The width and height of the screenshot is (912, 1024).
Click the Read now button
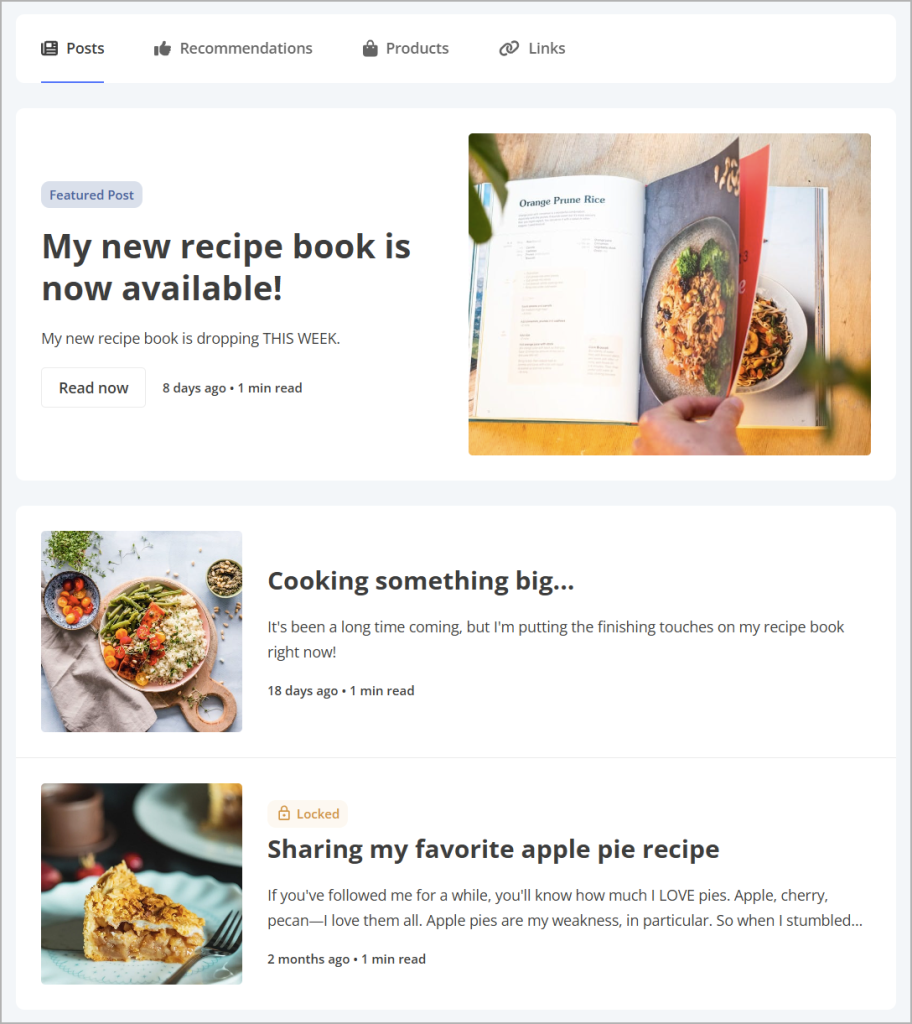click(x=93, y=388)
